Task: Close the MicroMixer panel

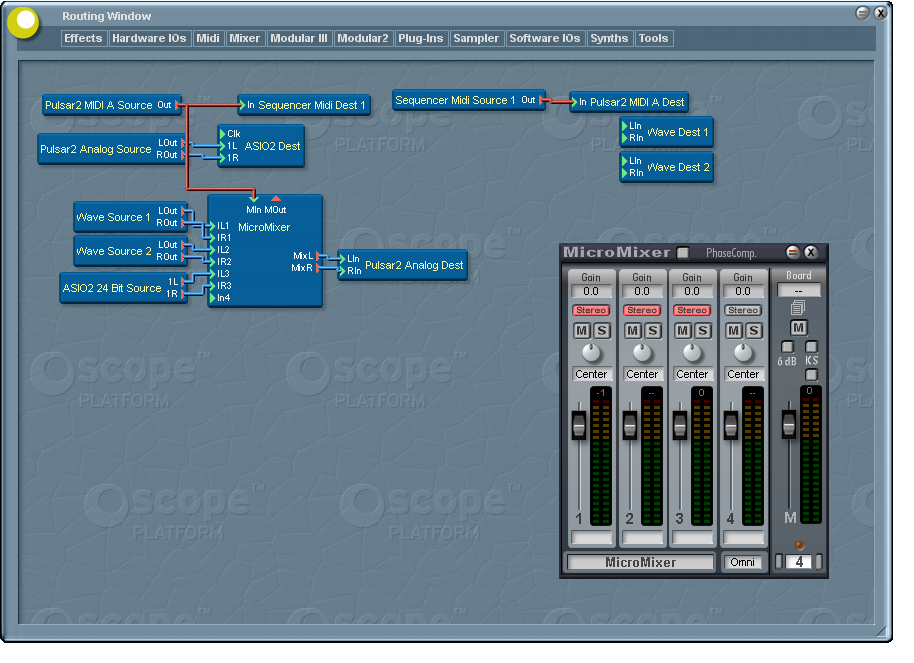Action: (811, 252)
